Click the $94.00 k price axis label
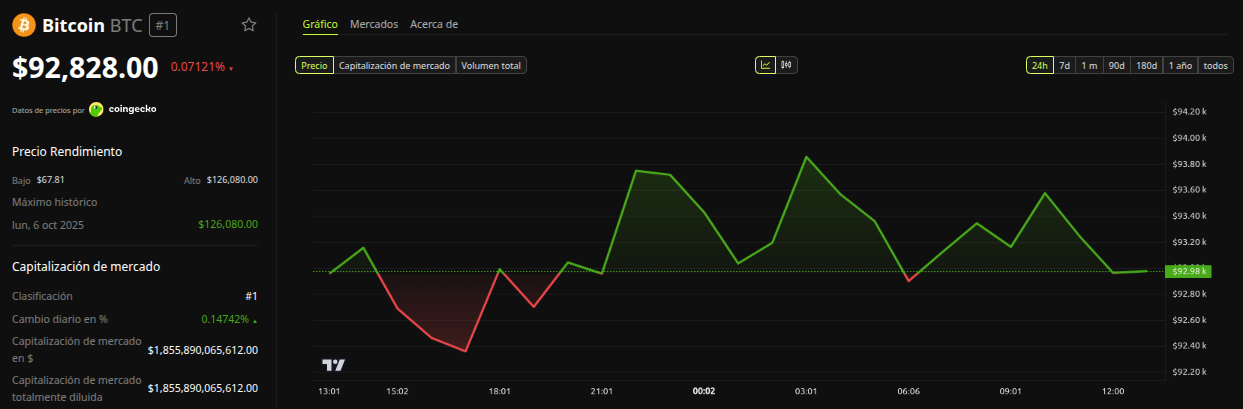Viewport: 1243px width, 409px height. tap(1190, 138)
